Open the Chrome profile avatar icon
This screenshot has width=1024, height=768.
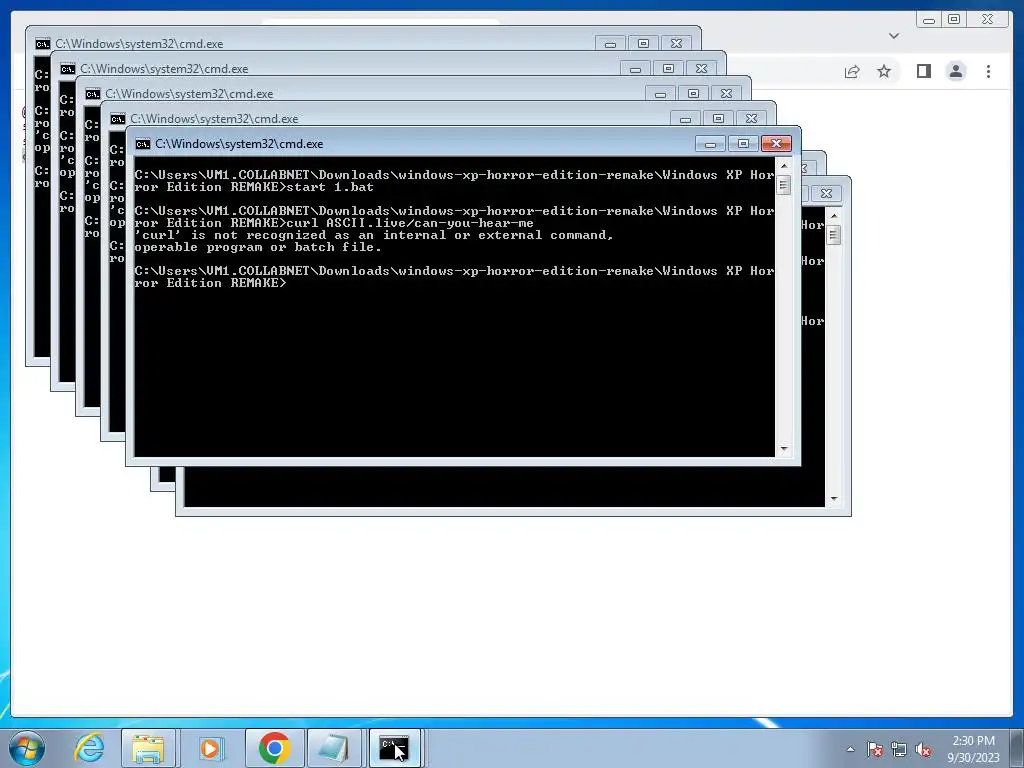(956, 71)
